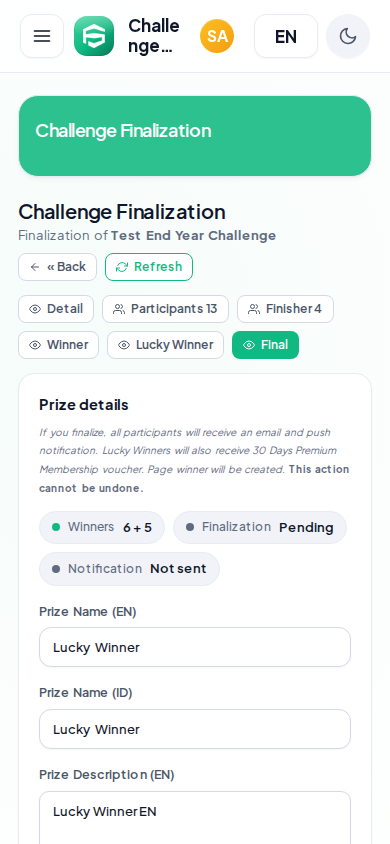Click the green app logo
The height and width of the screenshot is (844, 390).
click(94, 36)
